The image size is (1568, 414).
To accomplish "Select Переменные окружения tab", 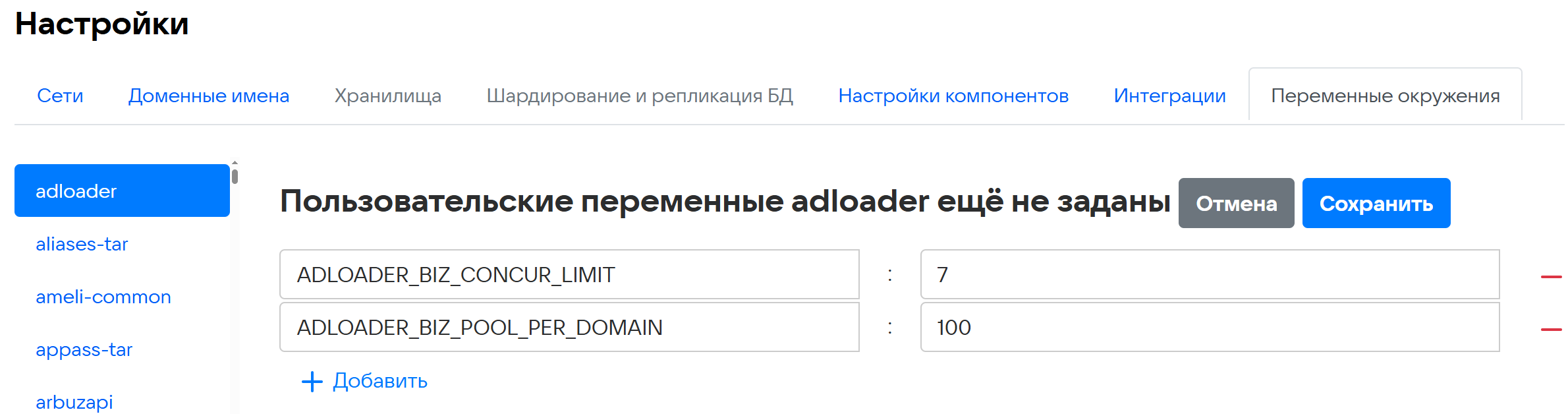I will click(1385, 96).
